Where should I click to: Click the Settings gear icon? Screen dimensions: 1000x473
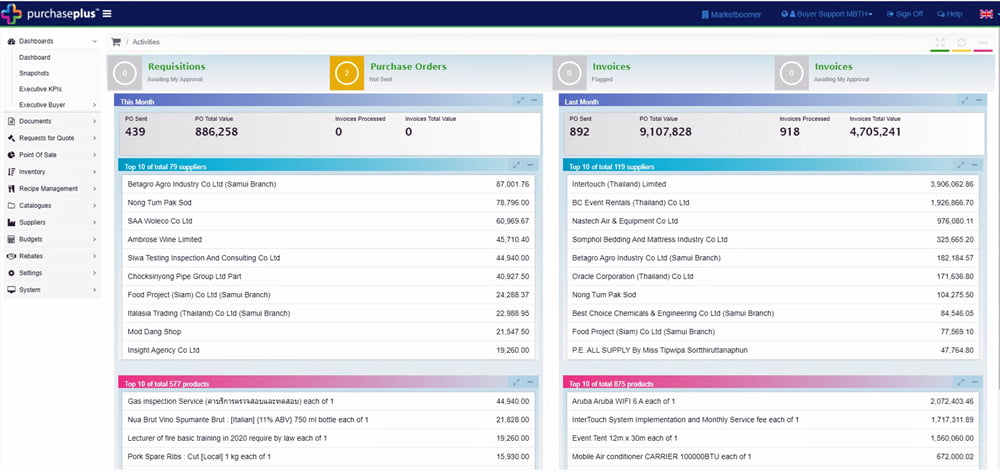[11, 273]
